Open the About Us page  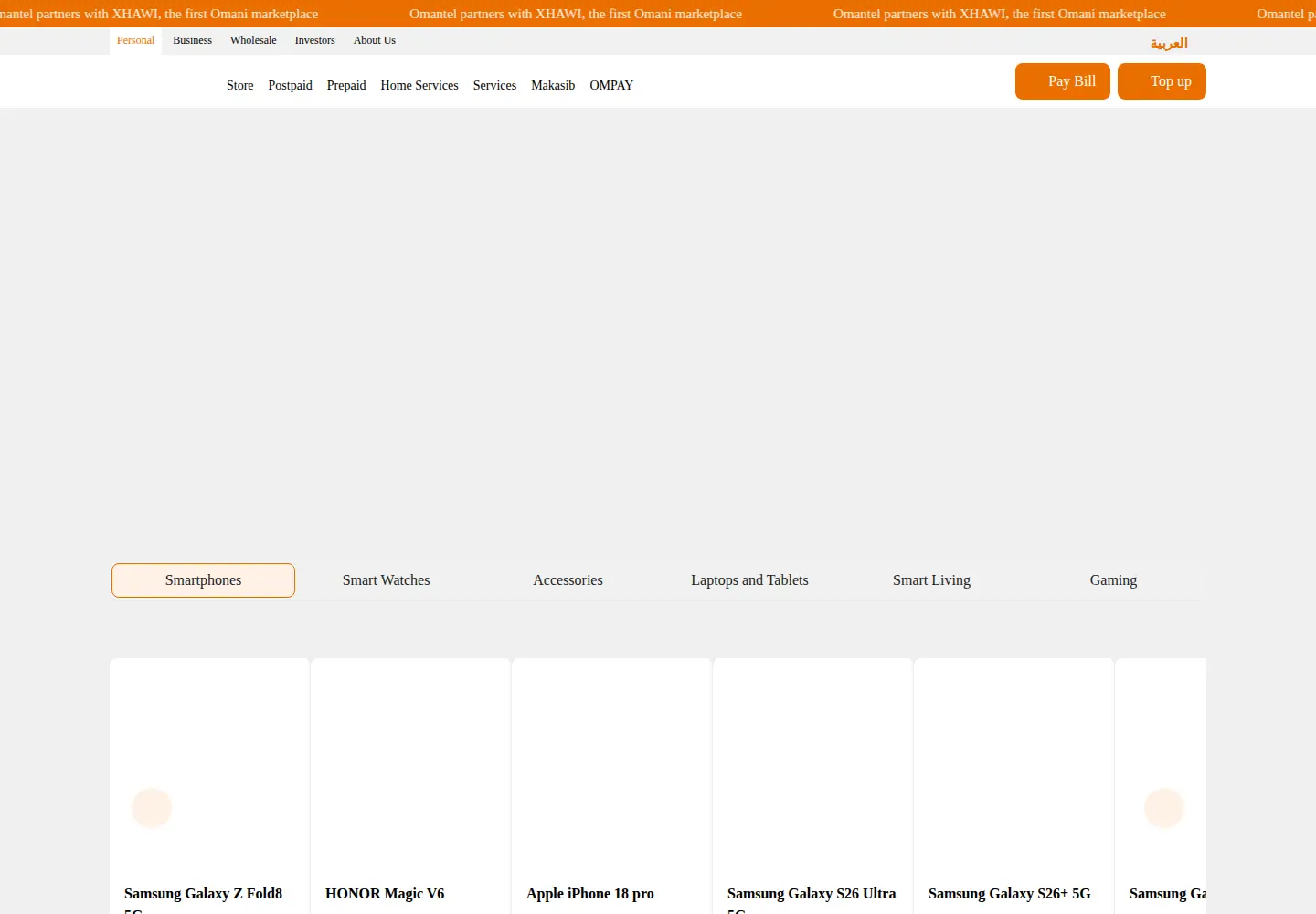[375, 41]
